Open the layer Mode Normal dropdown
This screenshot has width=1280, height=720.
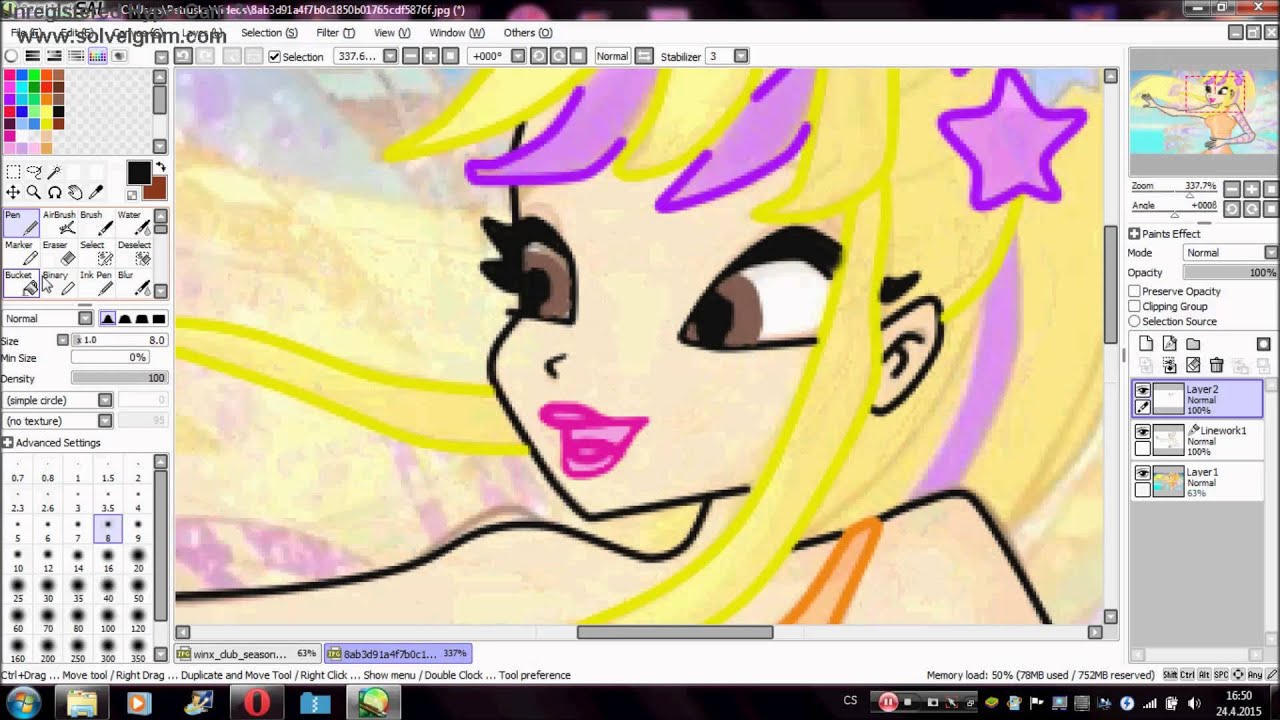click(1231, 253)
